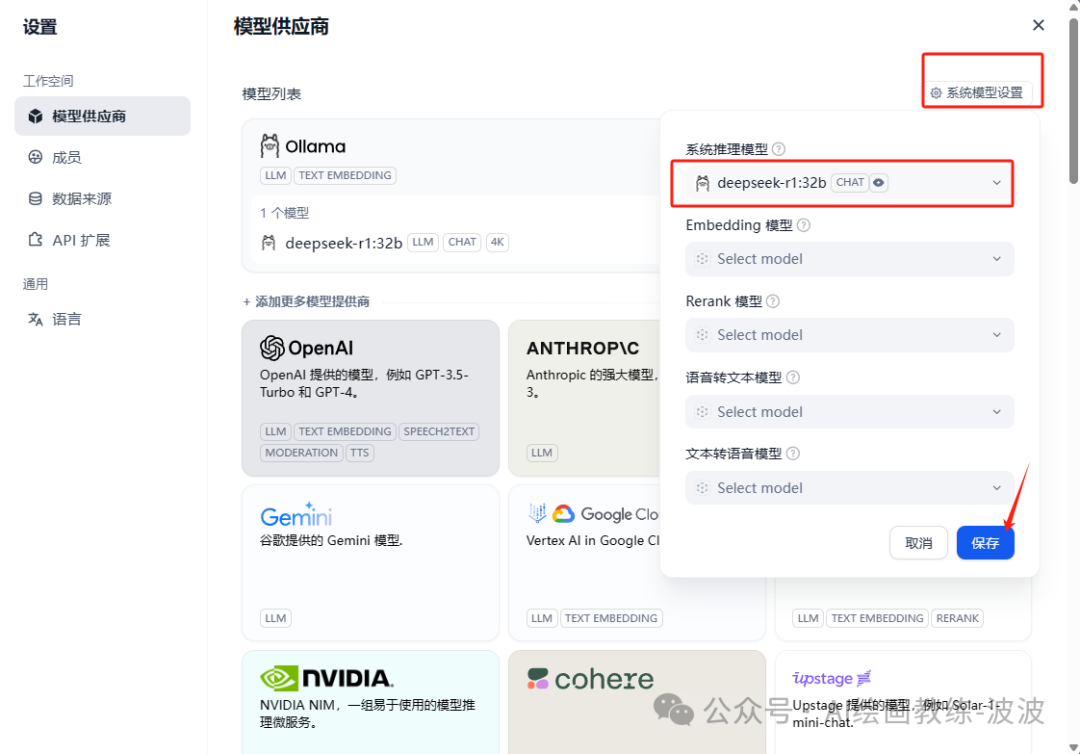Click the TEXT EMBEDDING tag under Ollama

coord(344,176)
